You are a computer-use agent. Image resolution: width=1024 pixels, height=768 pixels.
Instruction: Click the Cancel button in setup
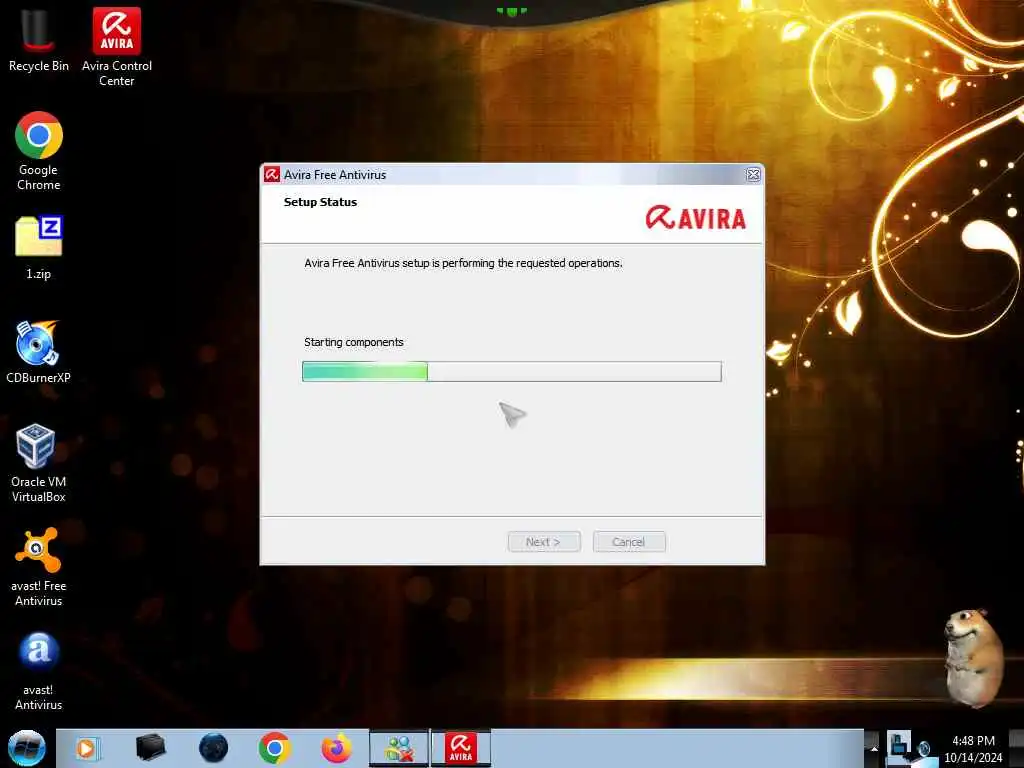tap(629, 542)
